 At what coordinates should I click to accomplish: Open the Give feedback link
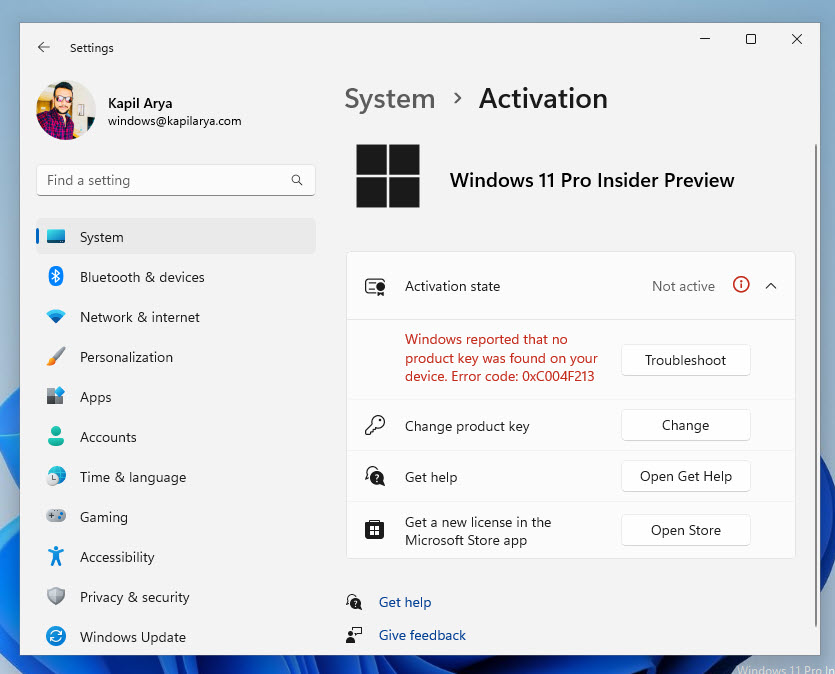click(x=422, y=635)
